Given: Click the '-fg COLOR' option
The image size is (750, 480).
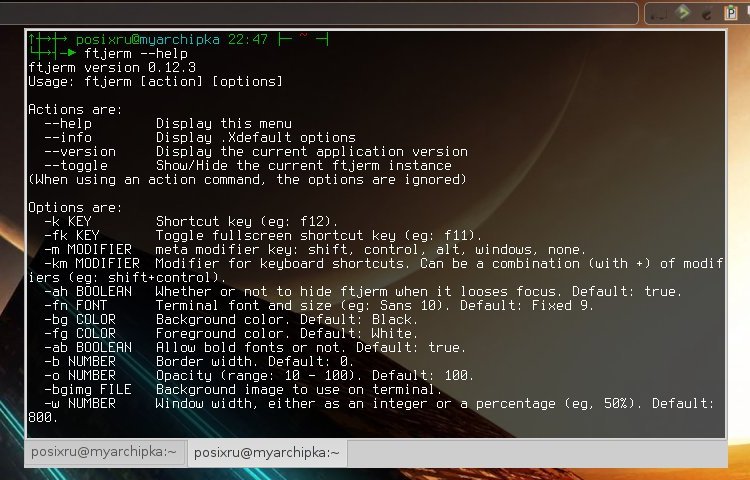Looking at the screenshot, I should click(80, 333).
